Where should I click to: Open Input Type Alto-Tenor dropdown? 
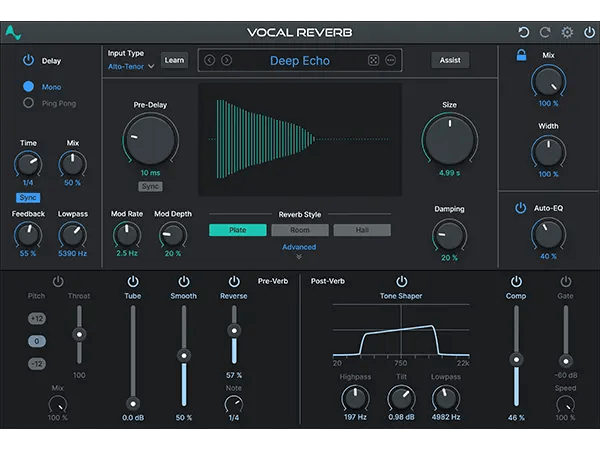pyautogui.click(x=131, y=66)
